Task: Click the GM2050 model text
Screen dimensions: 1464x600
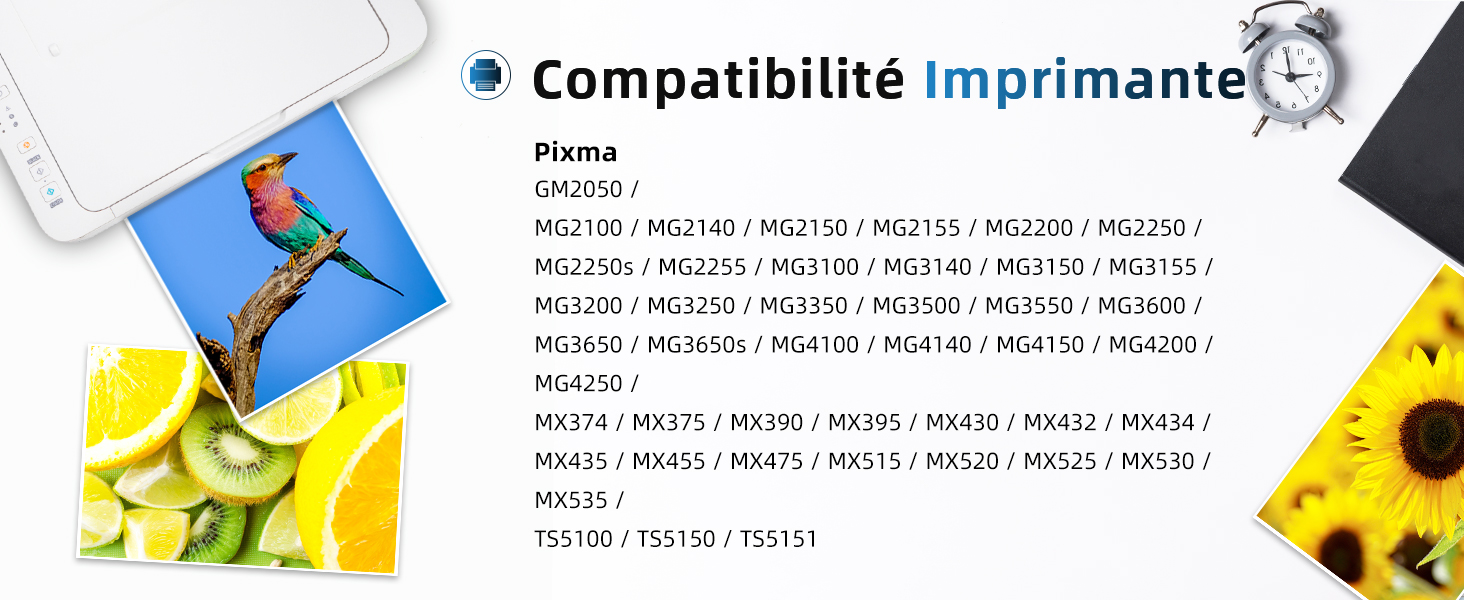Action: click(x=578, y=189)
